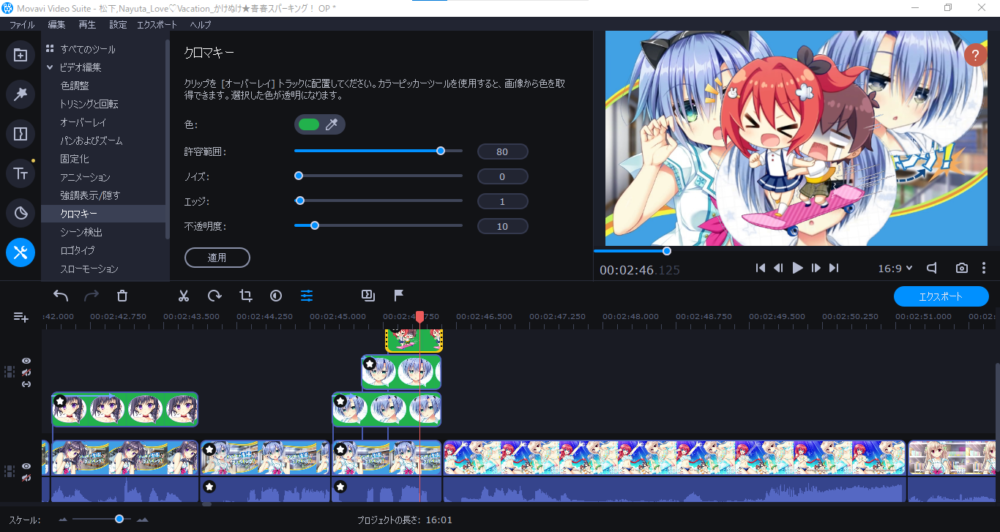1000x532 pixels.
Task: Step forward one frame
Action: [x=816, y=269]
